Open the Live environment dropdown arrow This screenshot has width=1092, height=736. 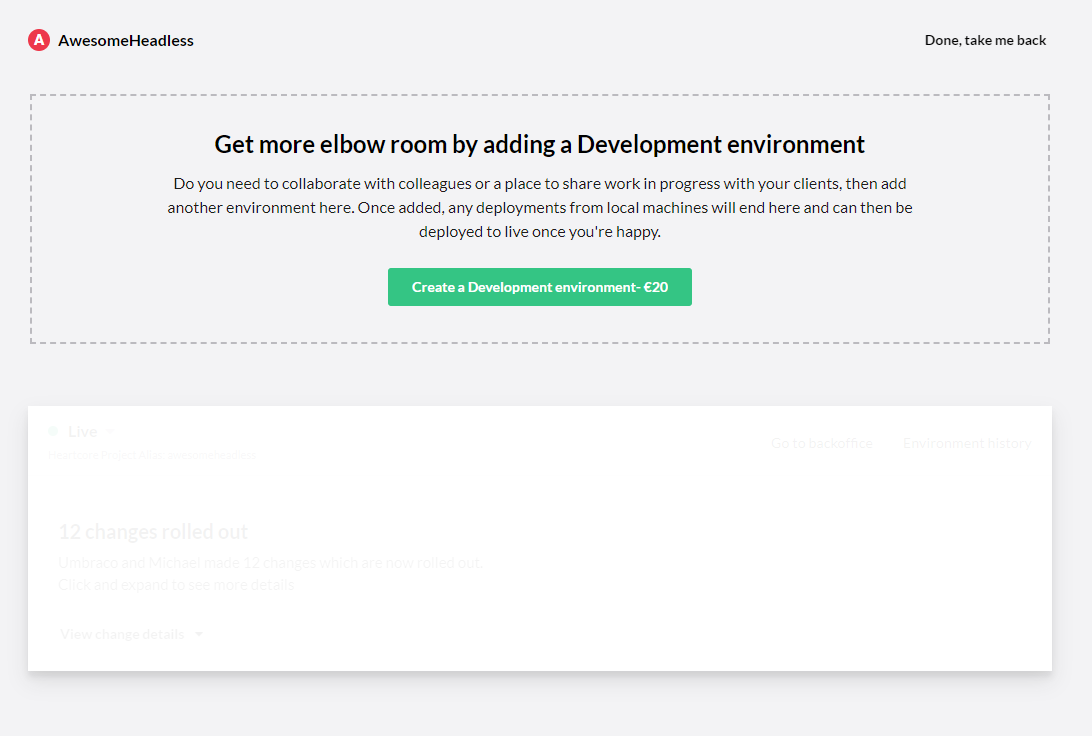(110, 432)
